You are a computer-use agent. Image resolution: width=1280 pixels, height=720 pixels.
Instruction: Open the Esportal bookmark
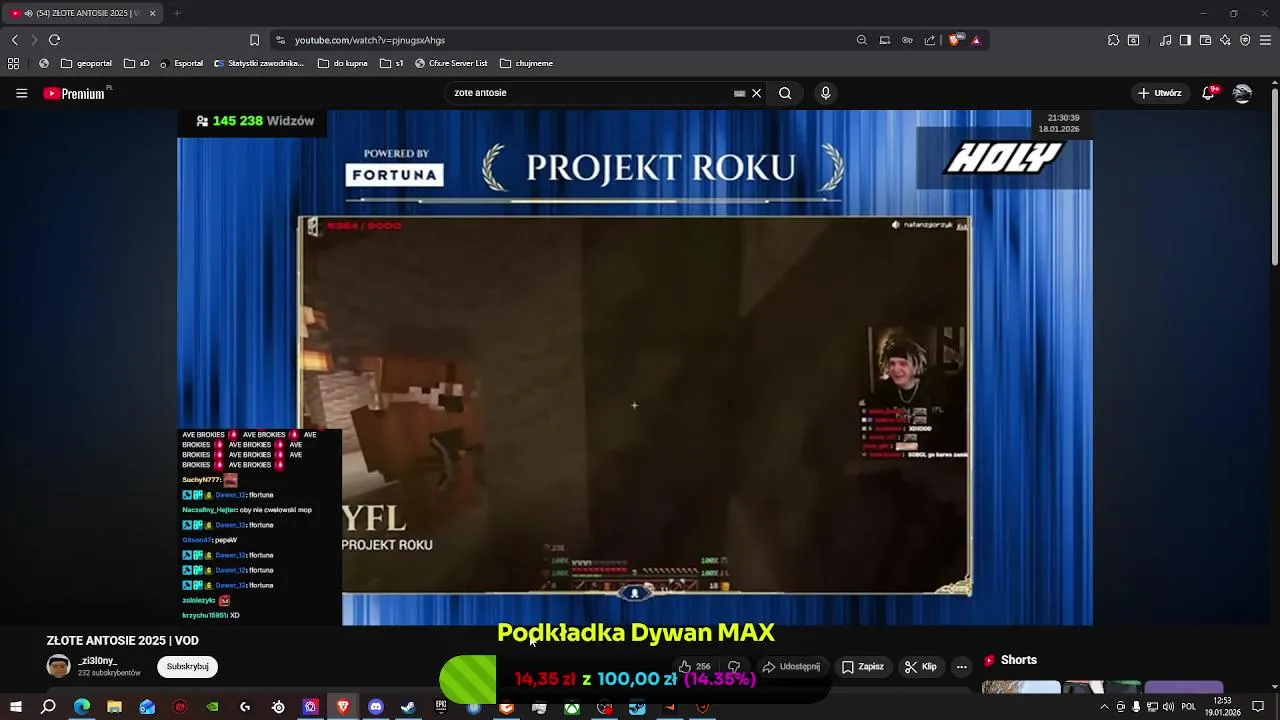[181, 63]
